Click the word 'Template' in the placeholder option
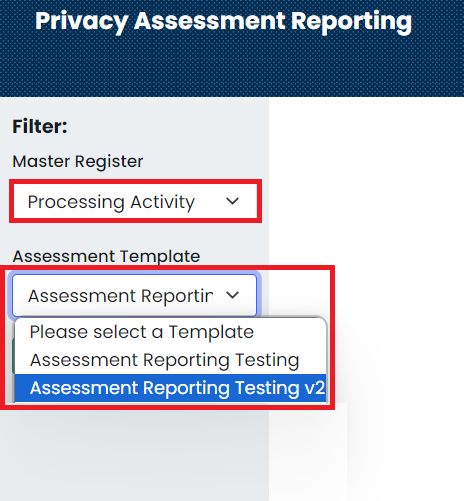 (x=211, y=332)
